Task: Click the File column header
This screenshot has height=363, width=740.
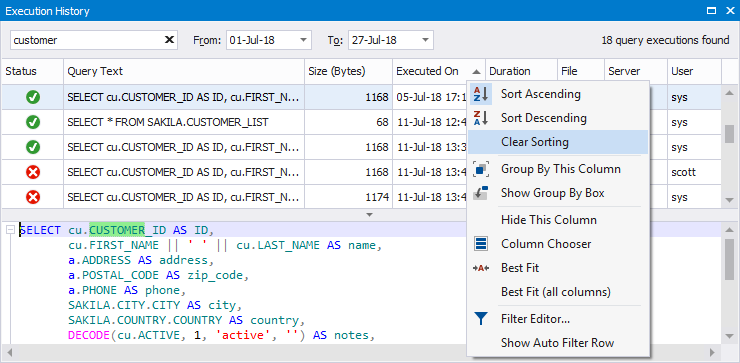Action: point(581,72)
